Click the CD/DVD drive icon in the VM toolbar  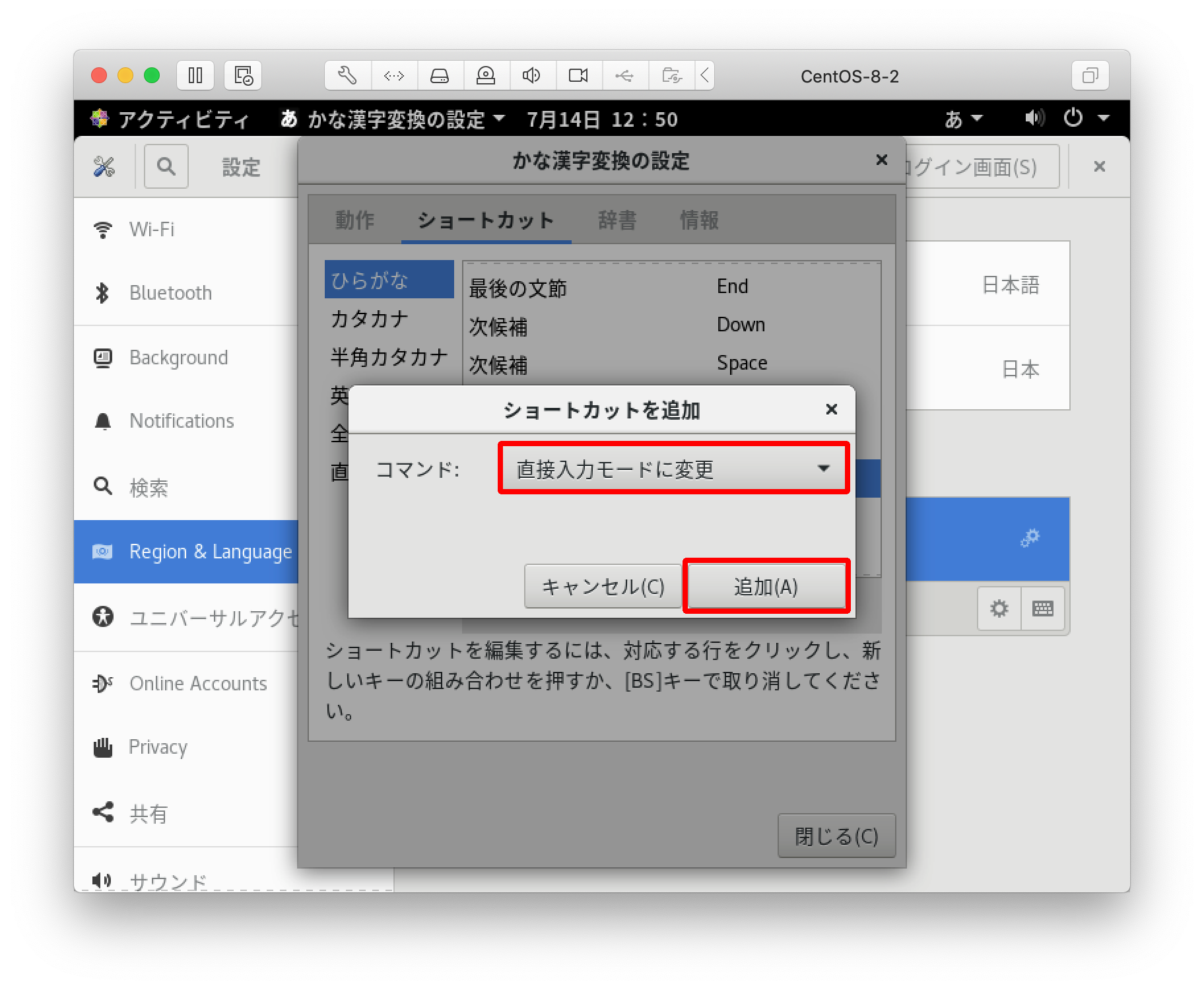click(486, 75)
